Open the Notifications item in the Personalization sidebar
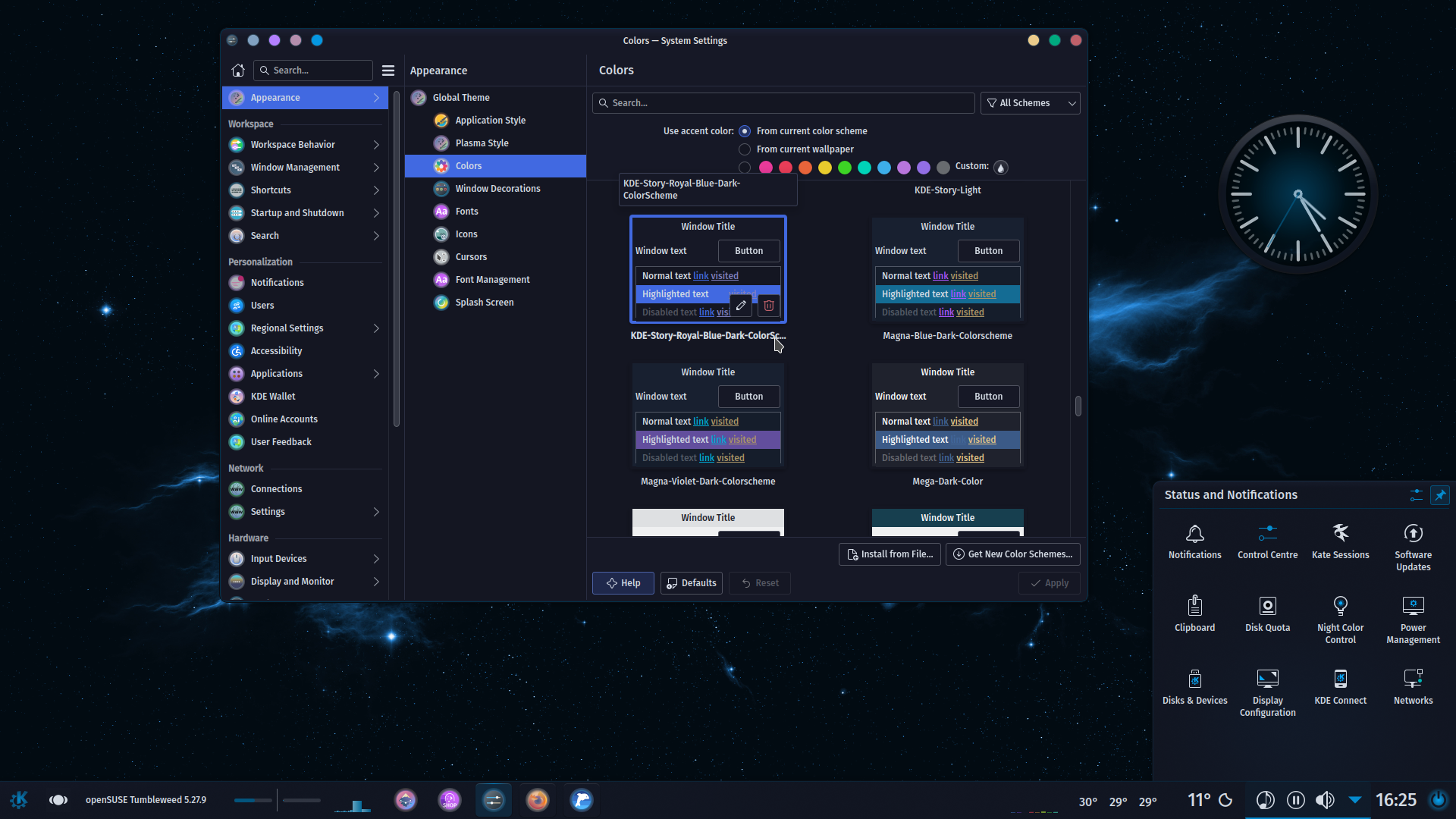Image resolution: width=1456 pixels, height=819 pixels. 305,283
